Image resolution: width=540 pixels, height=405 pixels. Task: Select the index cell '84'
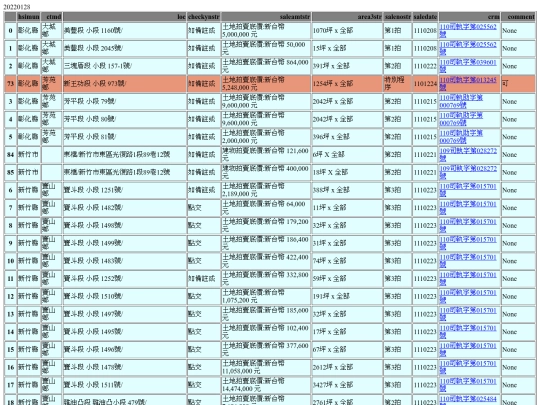(x=10, y=155)
